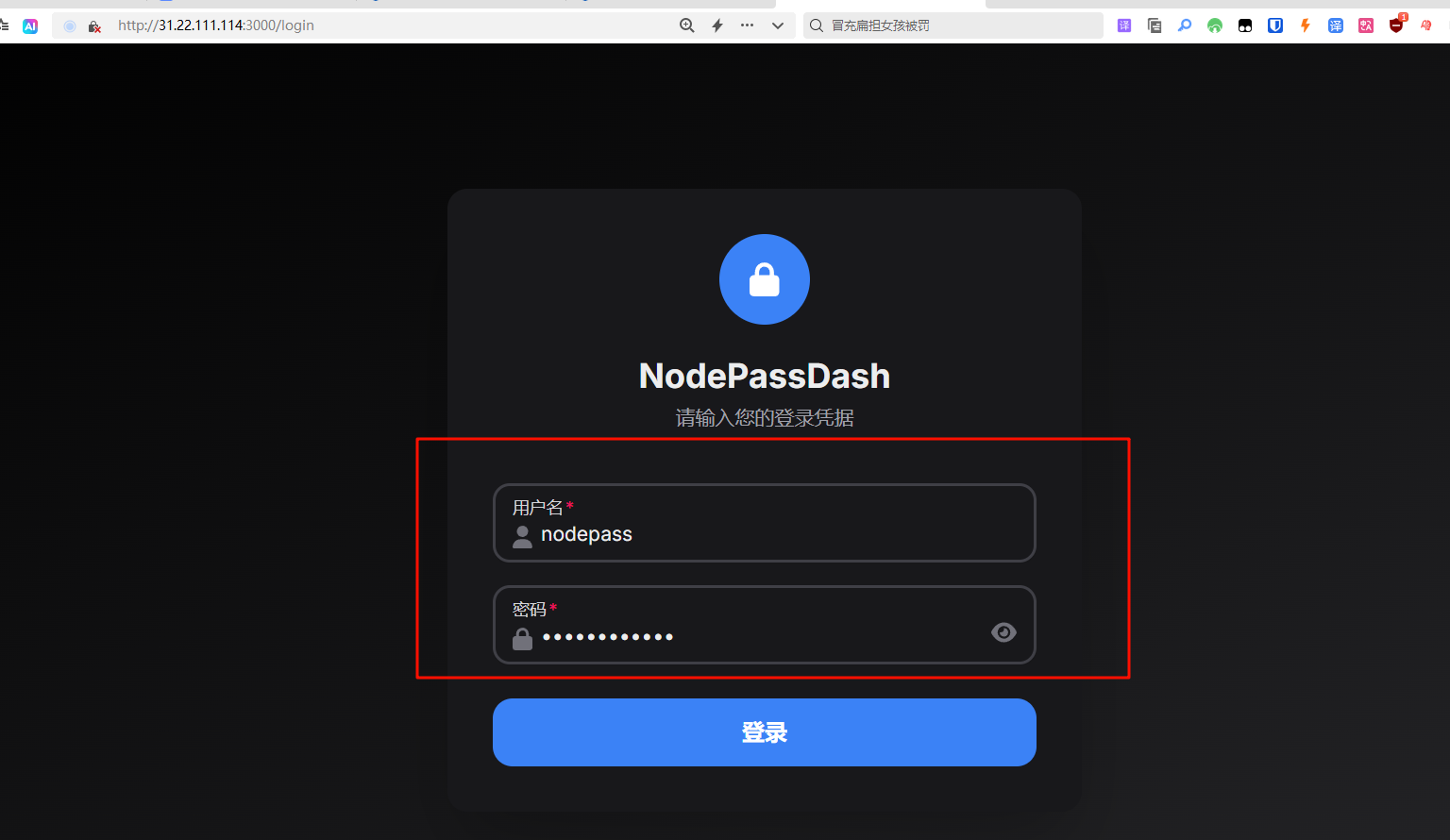Viewport: 1450px width, 840px height.
Task: Click the green circular extension icon
Action: 1215,25
